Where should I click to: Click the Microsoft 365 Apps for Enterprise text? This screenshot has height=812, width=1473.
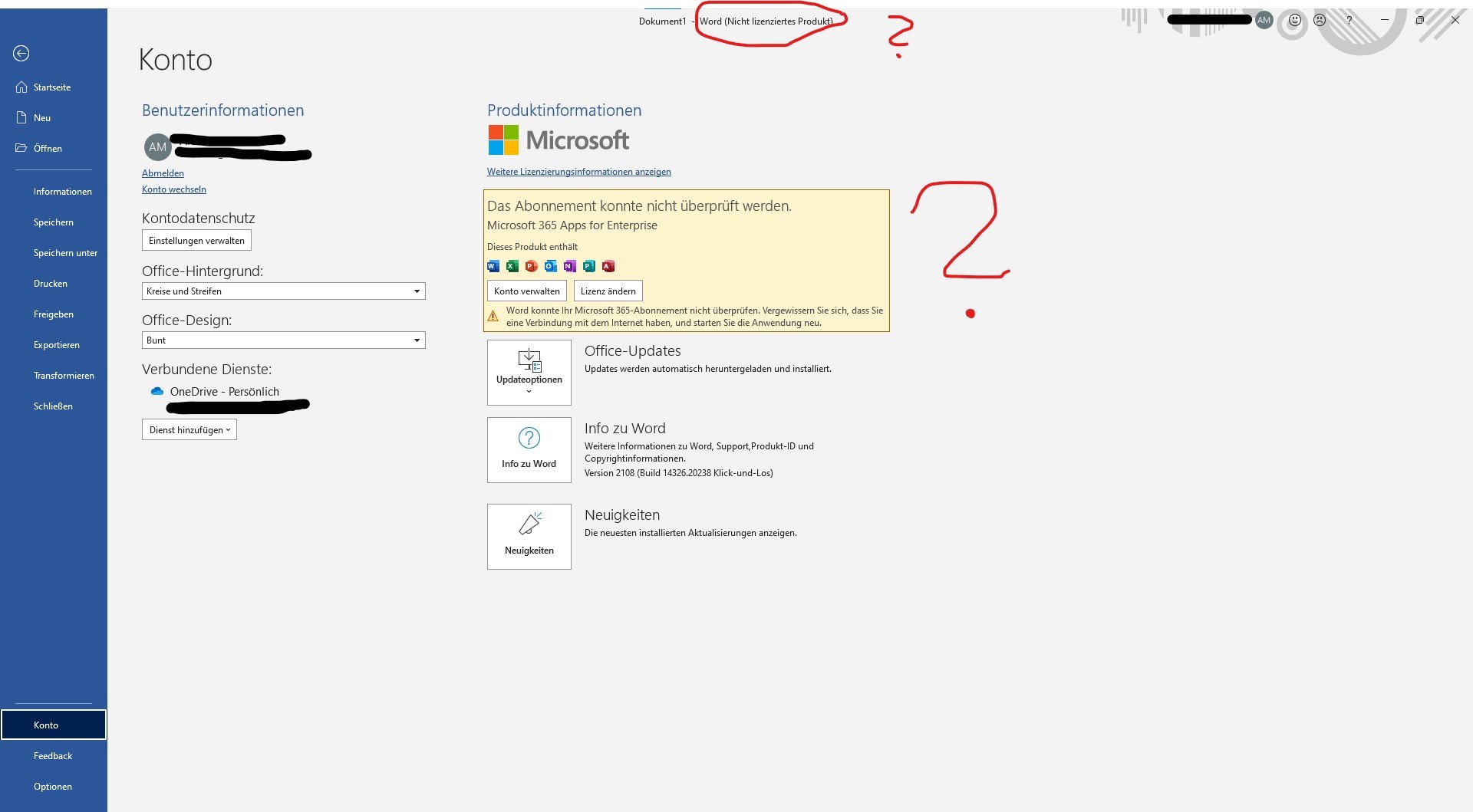572,225
